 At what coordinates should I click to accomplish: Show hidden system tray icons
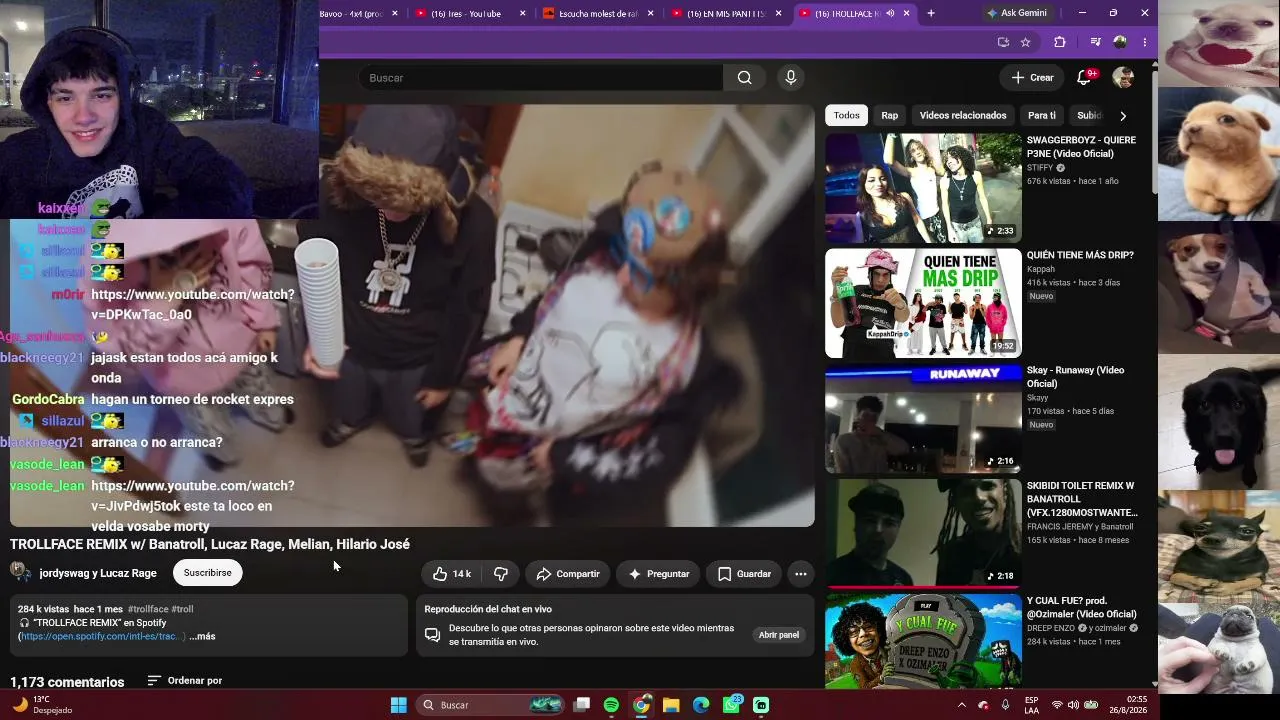click(x=962, y=705)
